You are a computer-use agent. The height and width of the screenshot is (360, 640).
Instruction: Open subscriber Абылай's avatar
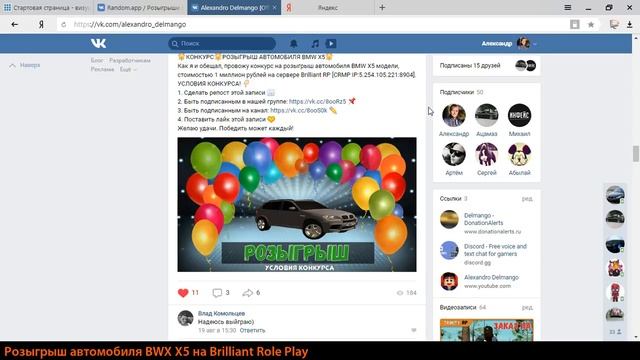coord(519,154)
